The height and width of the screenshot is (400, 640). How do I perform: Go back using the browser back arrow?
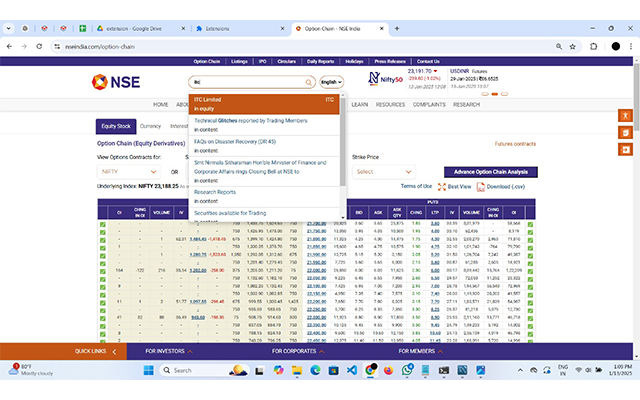point(9,47)
